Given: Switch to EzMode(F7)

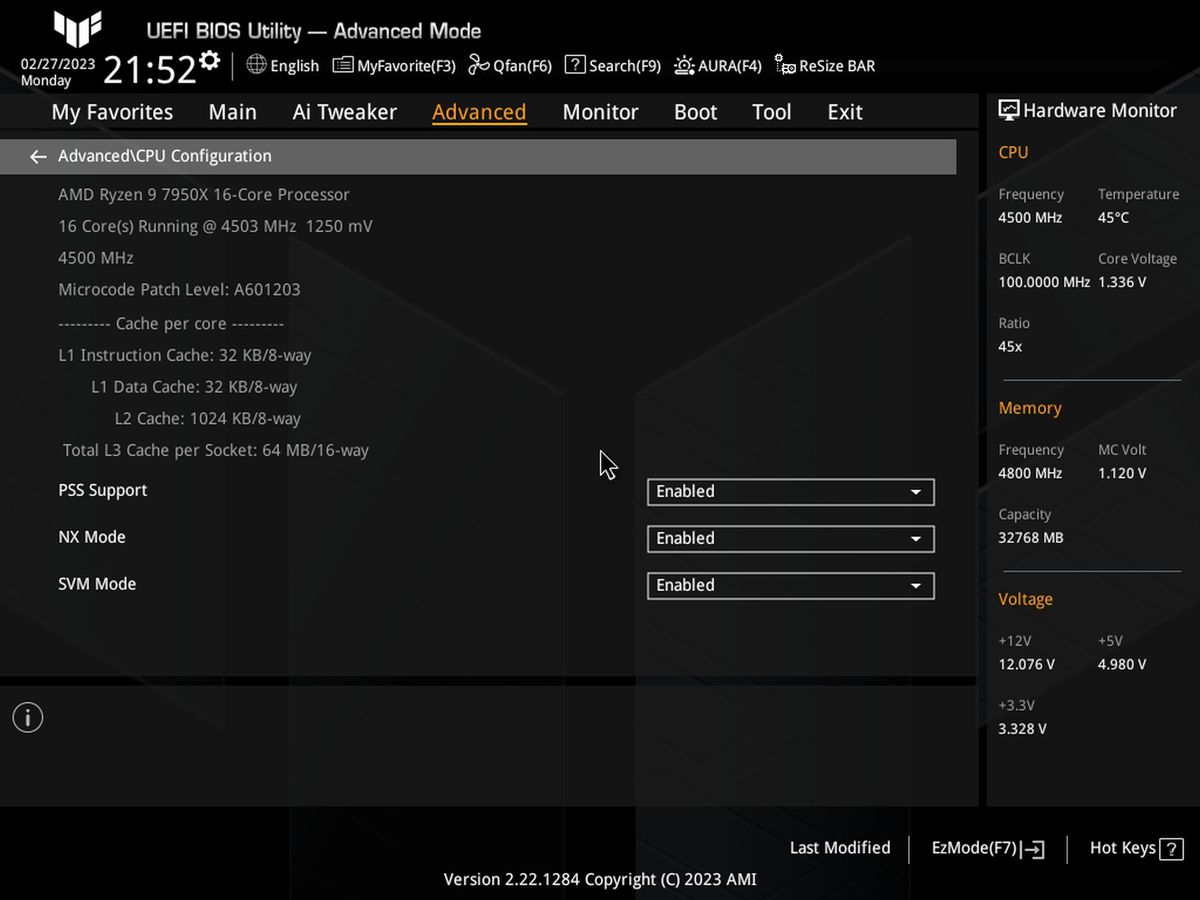Looking at the screenshot, I should pos(988,848).
